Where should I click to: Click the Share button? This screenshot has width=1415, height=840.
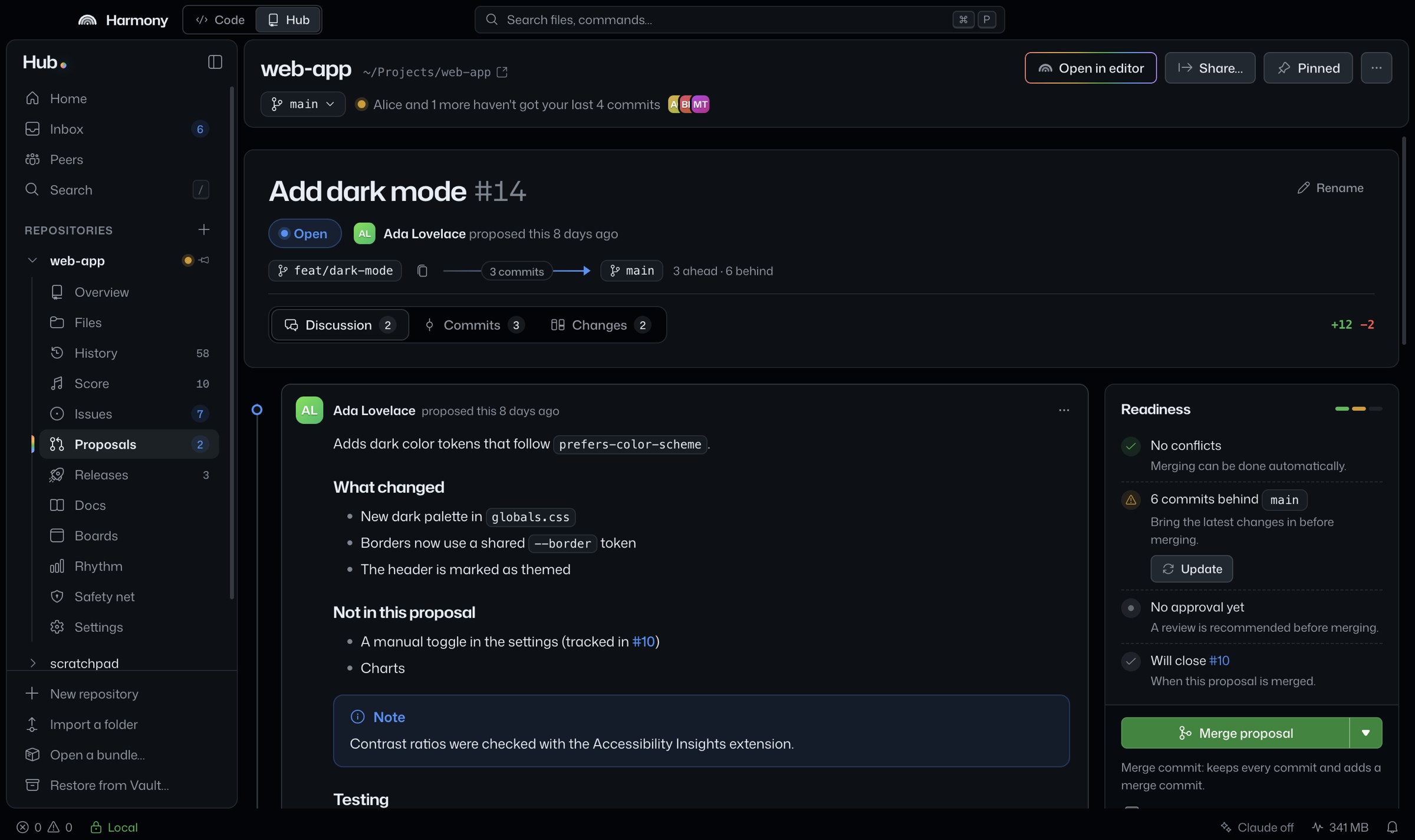pyautogui.click(x=1210, y=68)
